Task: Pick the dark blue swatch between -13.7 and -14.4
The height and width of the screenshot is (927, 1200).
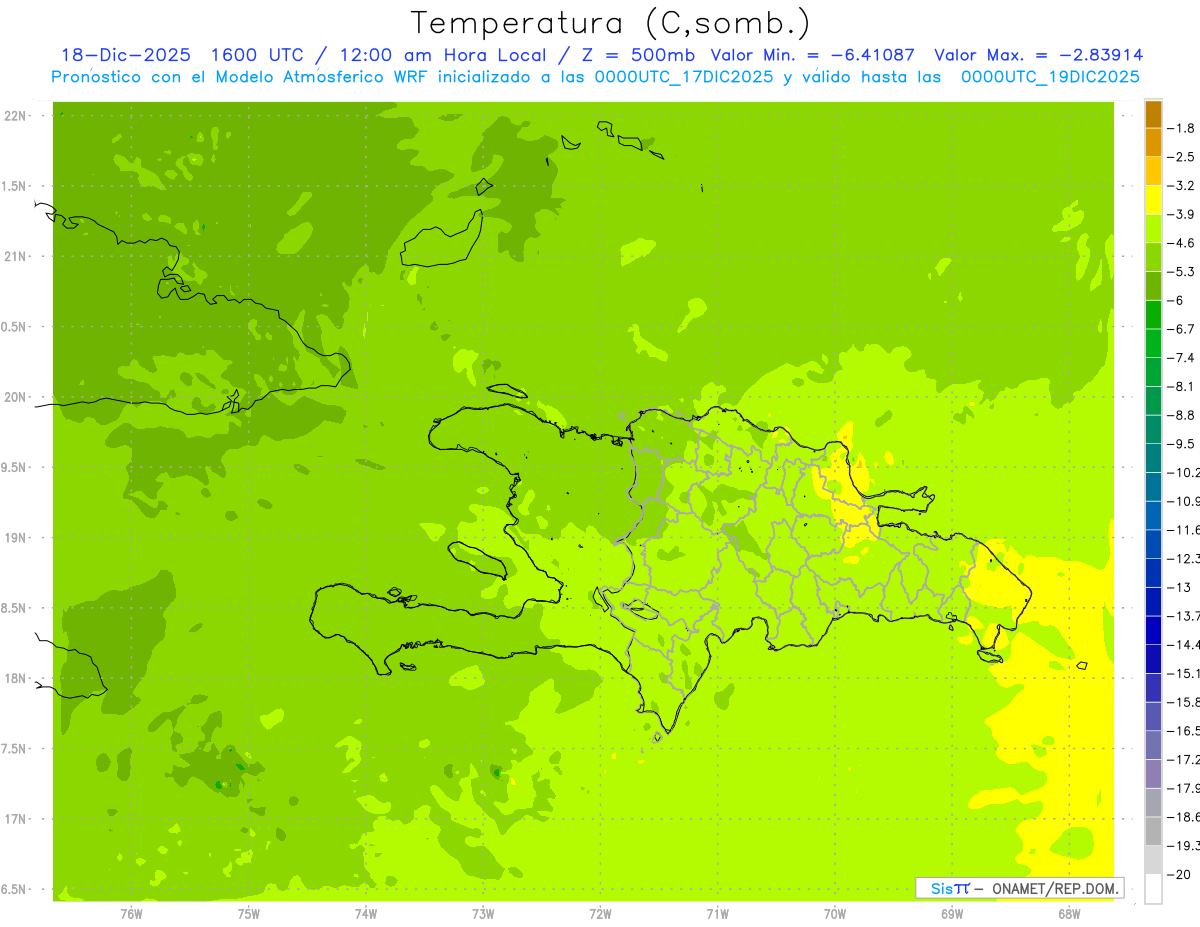Action: pos(1153,631)
